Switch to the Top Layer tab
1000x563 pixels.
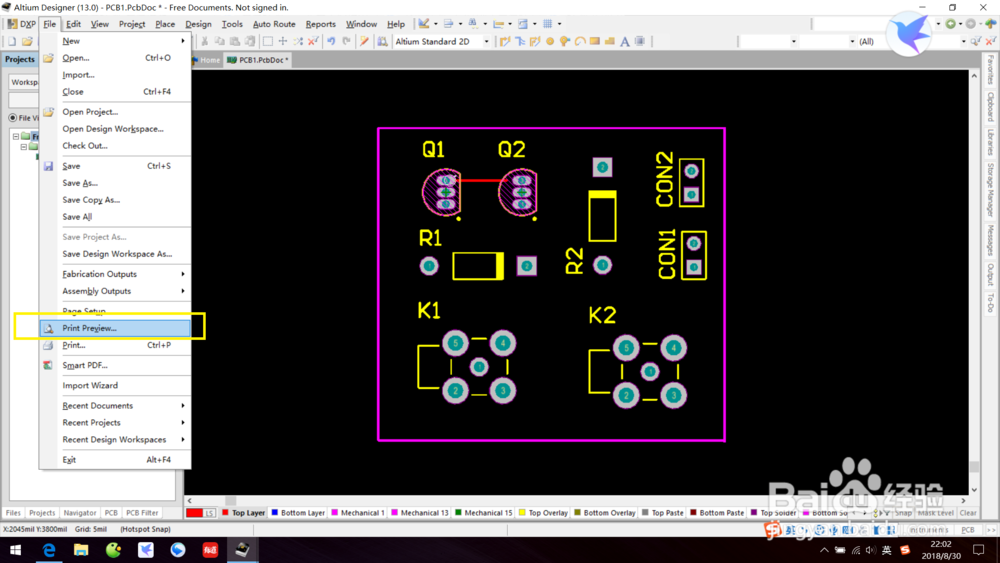(x=244, y=513)
